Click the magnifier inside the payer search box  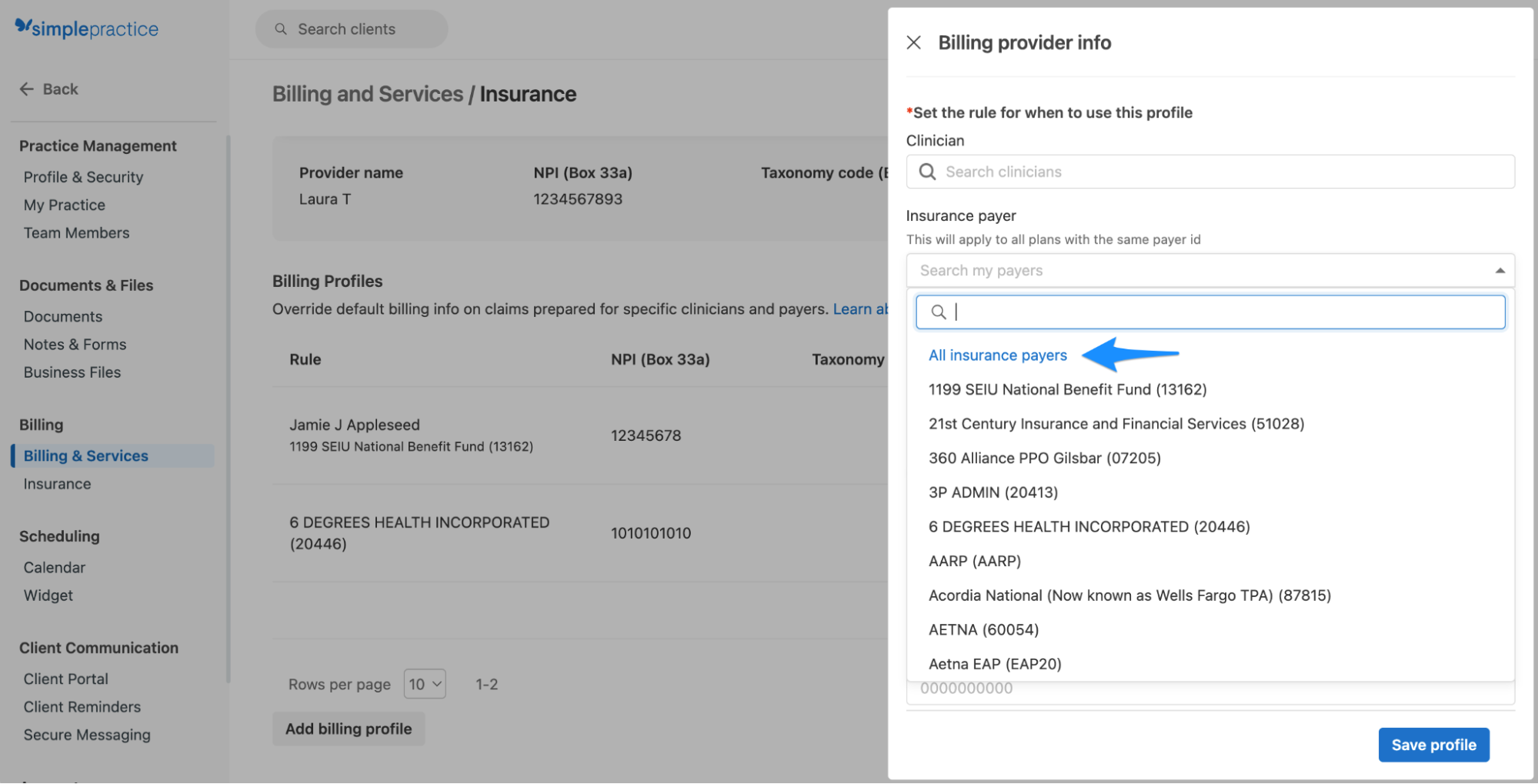point(939,312)
